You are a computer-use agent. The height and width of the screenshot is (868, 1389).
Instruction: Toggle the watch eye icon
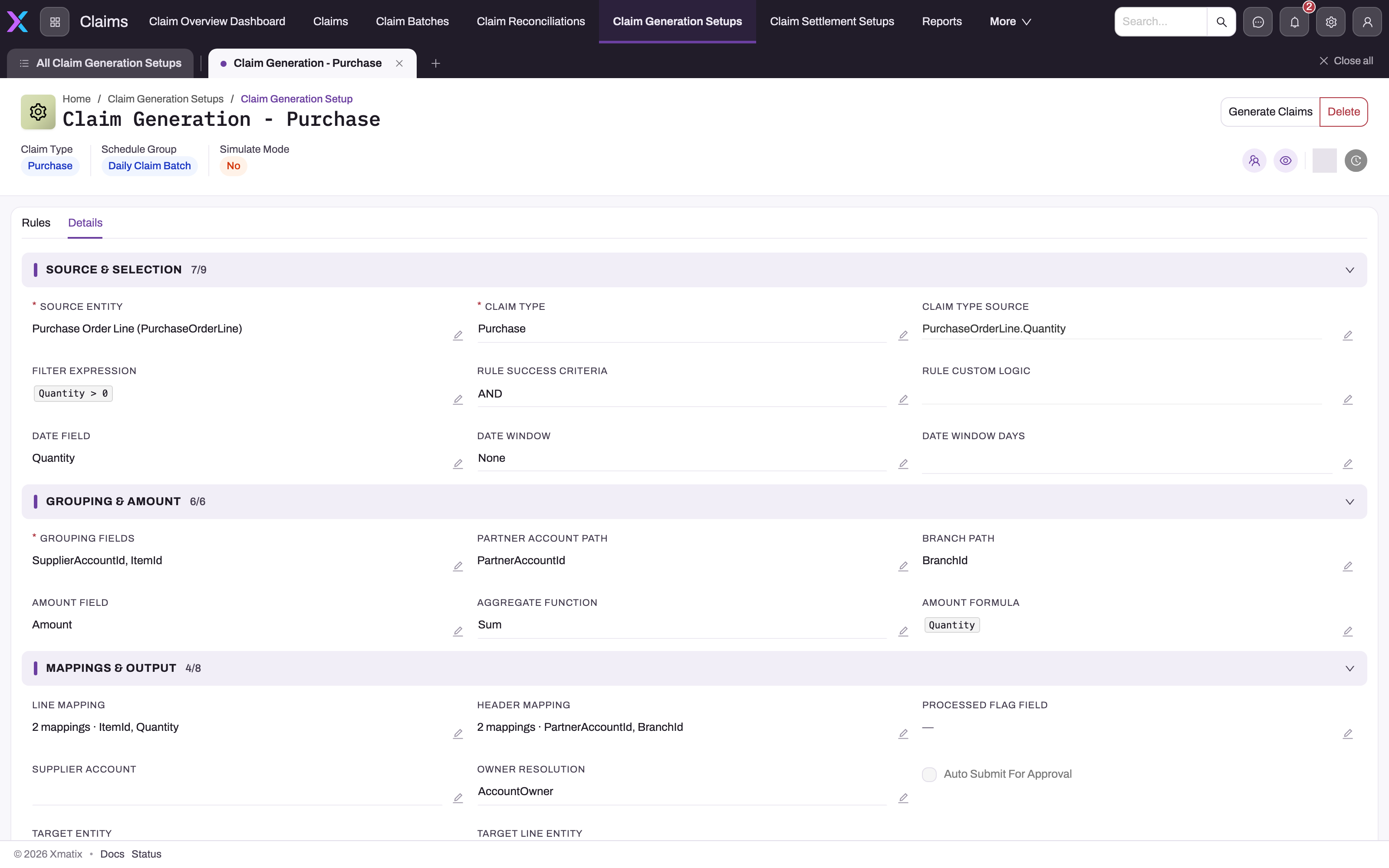pyautogui.click(x=1286, y=161)
